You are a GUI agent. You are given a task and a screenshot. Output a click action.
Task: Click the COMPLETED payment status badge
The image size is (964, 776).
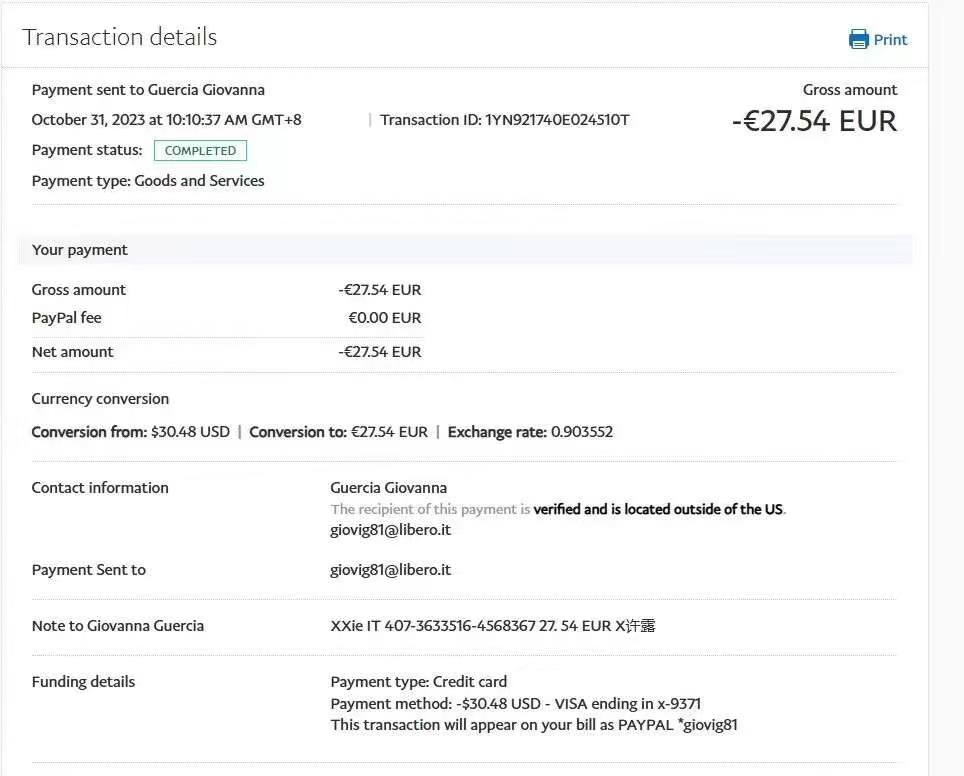tap(200, 151)
